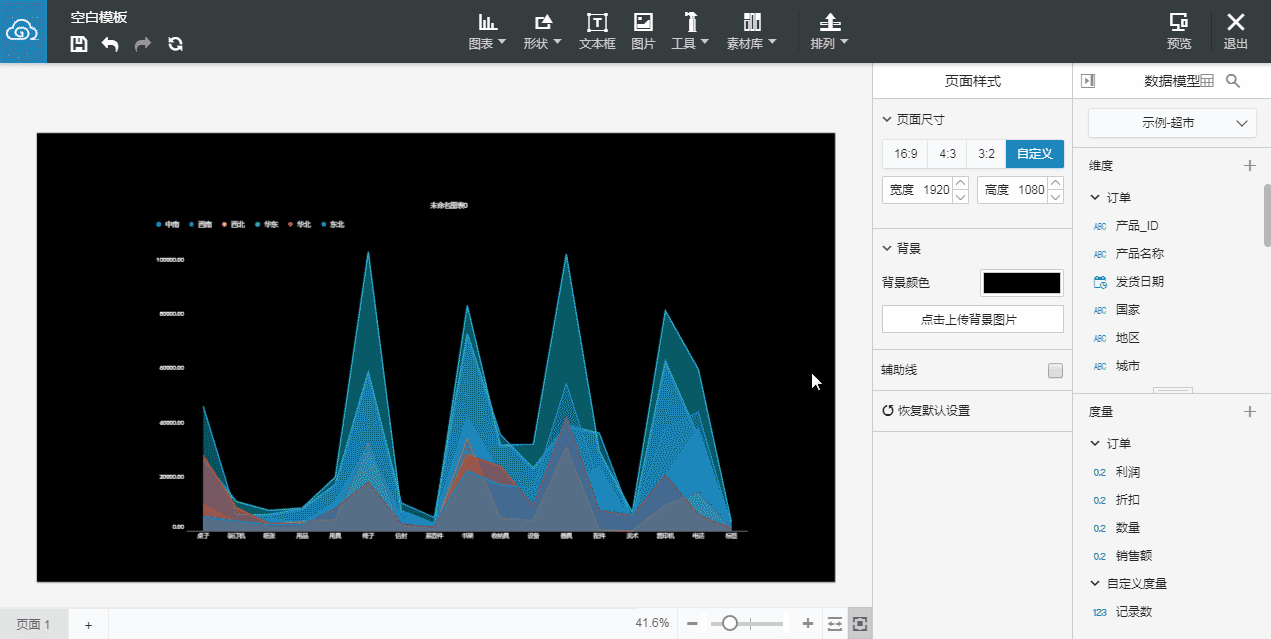Add a new 度量 measure
1271x639 pixels.
(1249, 411)
